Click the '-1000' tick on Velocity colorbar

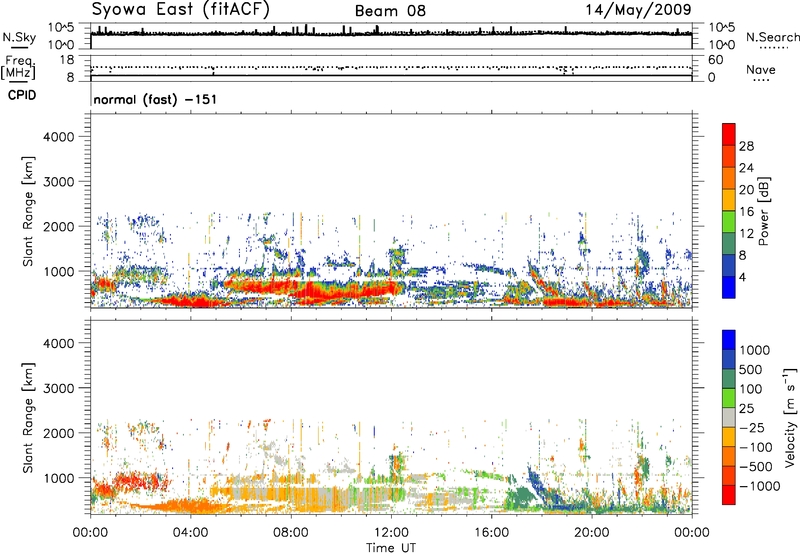[759, 486]
